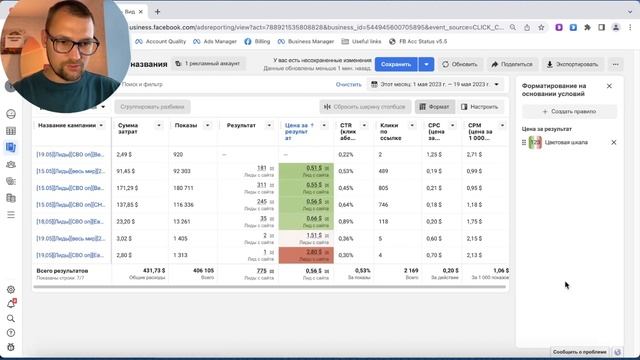Open Ads Manager bookmark

click(x=215, y=42)
